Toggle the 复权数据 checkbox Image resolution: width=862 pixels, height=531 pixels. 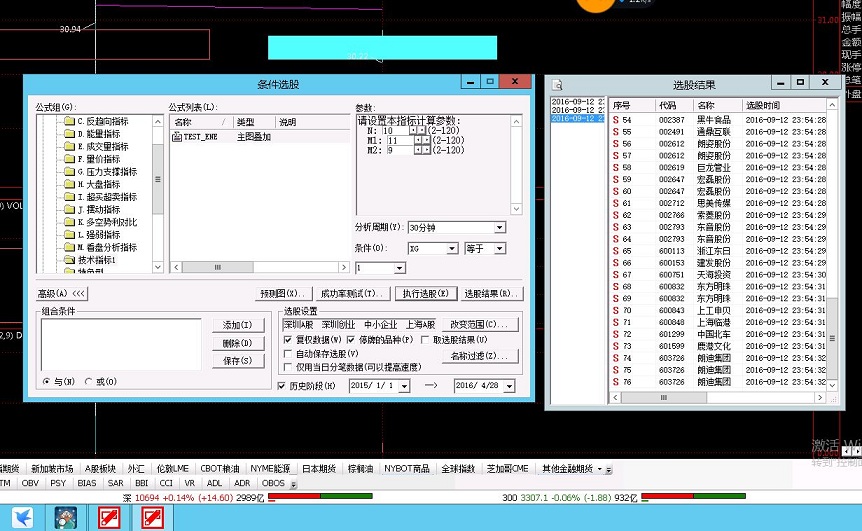[x=289, y=340]
